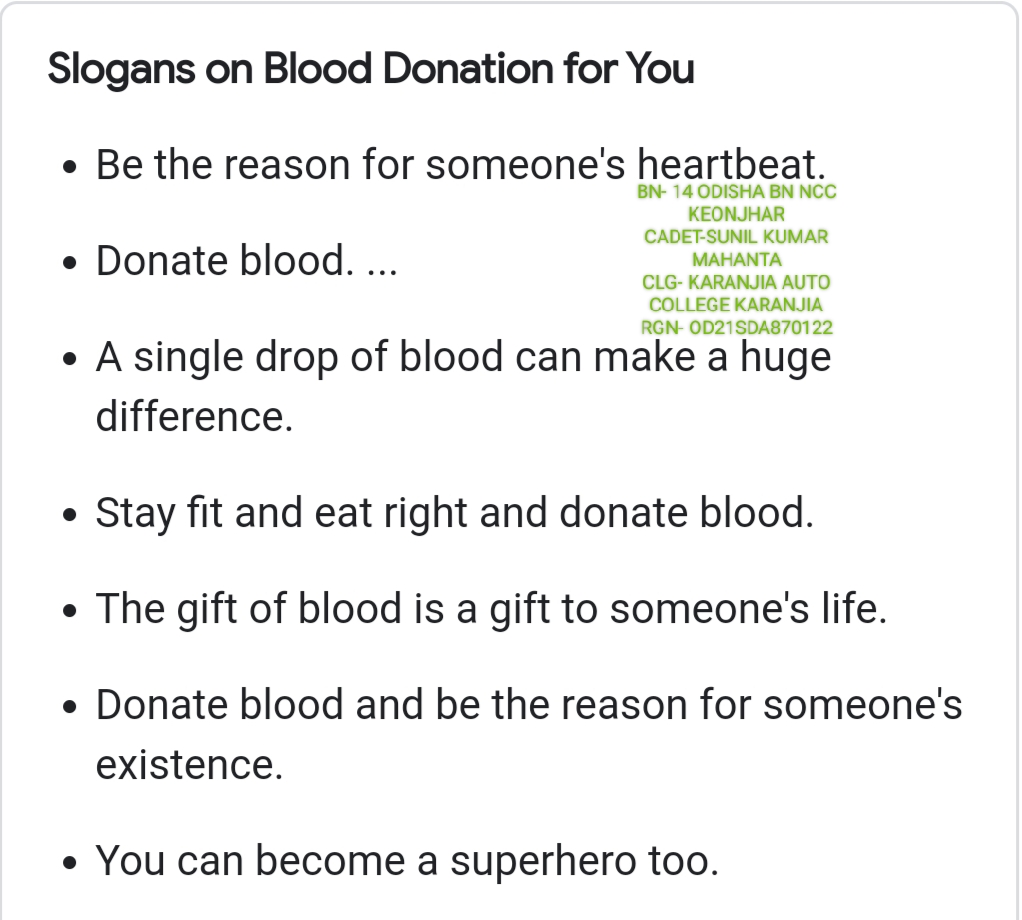Click the green 'CADET-SUNIL KUMAR' watermark line
1022x920 pixels.
coord(736,237)
